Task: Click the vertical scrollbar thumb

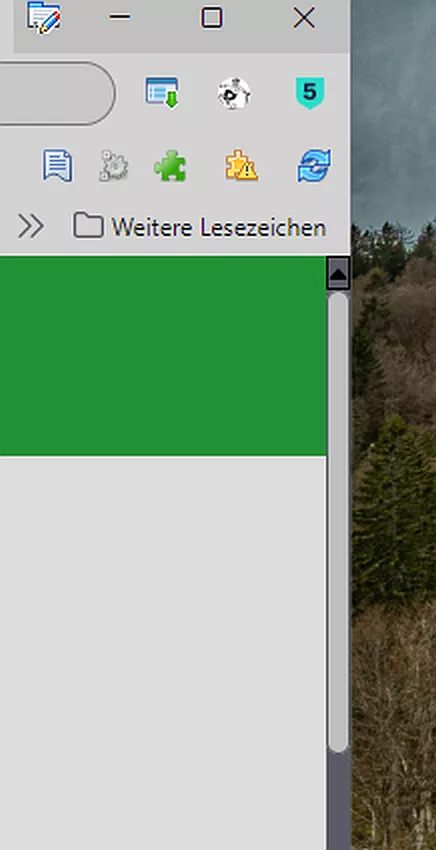Action: pos(338,523)
